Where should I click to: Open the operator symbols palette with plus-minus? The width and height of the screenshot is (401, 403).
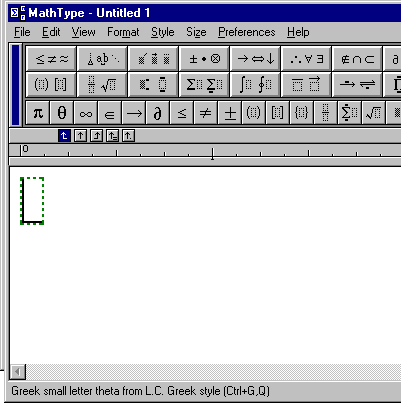coord(204,59)
